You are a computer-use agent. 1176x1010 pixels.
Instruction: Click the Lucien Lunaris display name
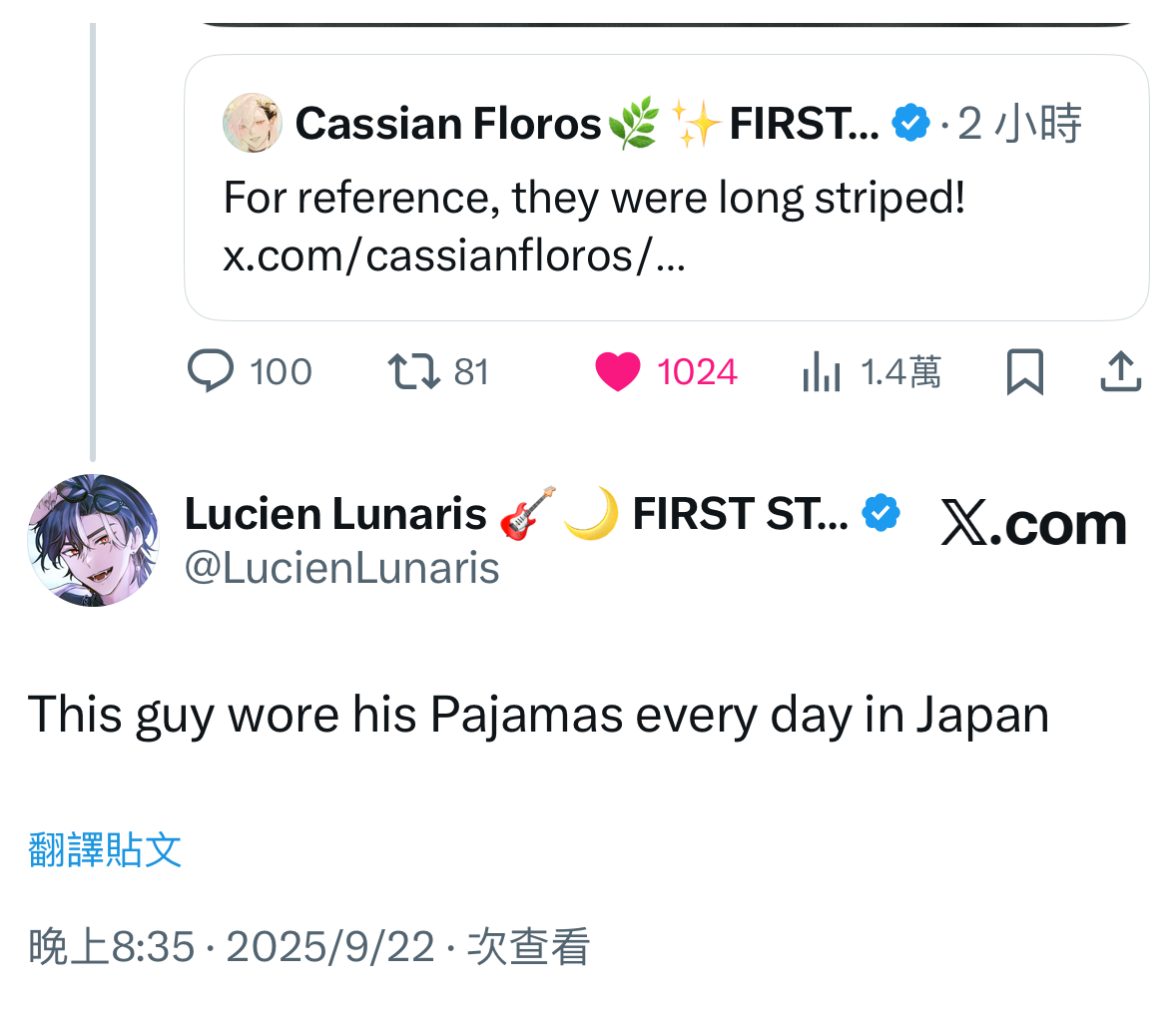tap(335, 514)
